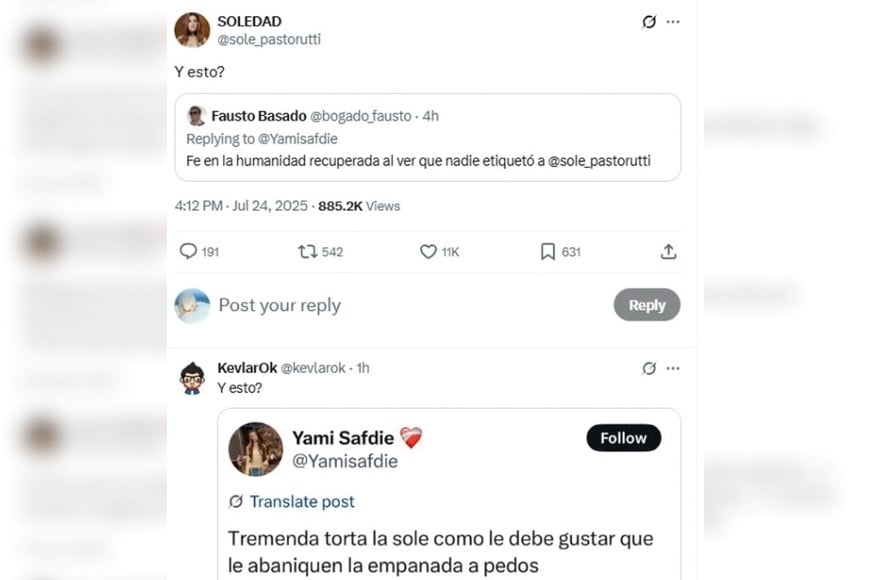
Task: Open the reply composer avatar icon
Action: pos(194,304)
